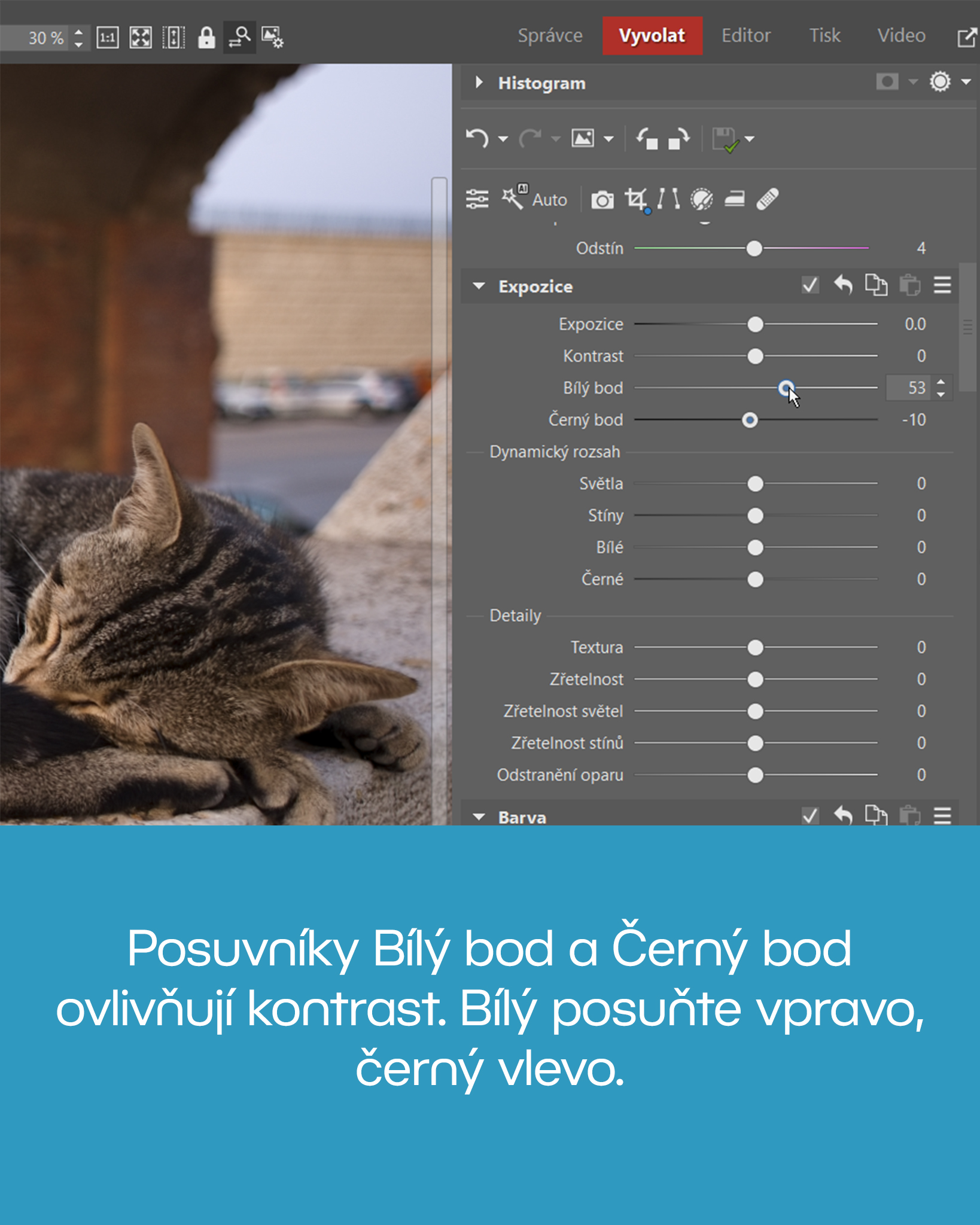Open the undo history dropdown arrow
980x1225 pixels.
[503, 139]
